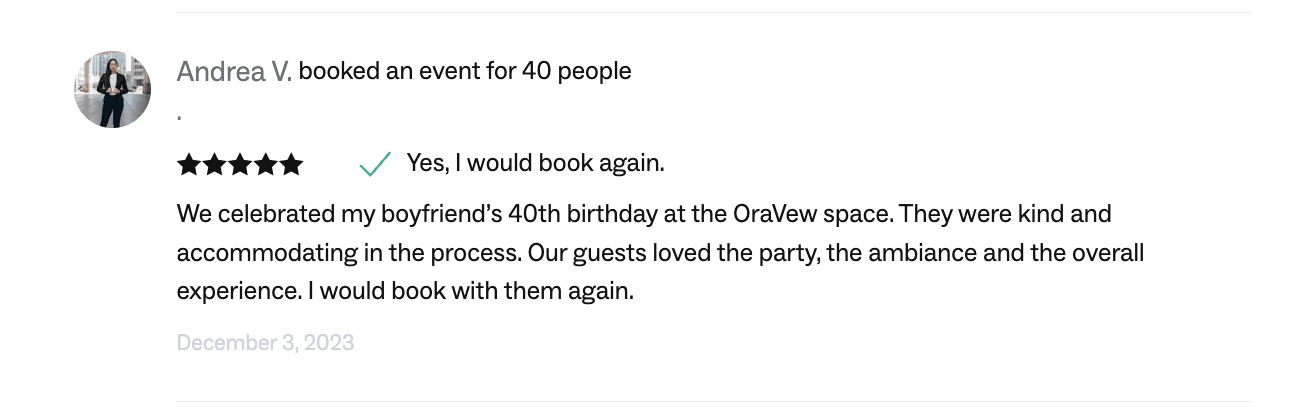Open the Andrea V. reviewer name
The image size is (1304, 412).
(x=234, y=71)
